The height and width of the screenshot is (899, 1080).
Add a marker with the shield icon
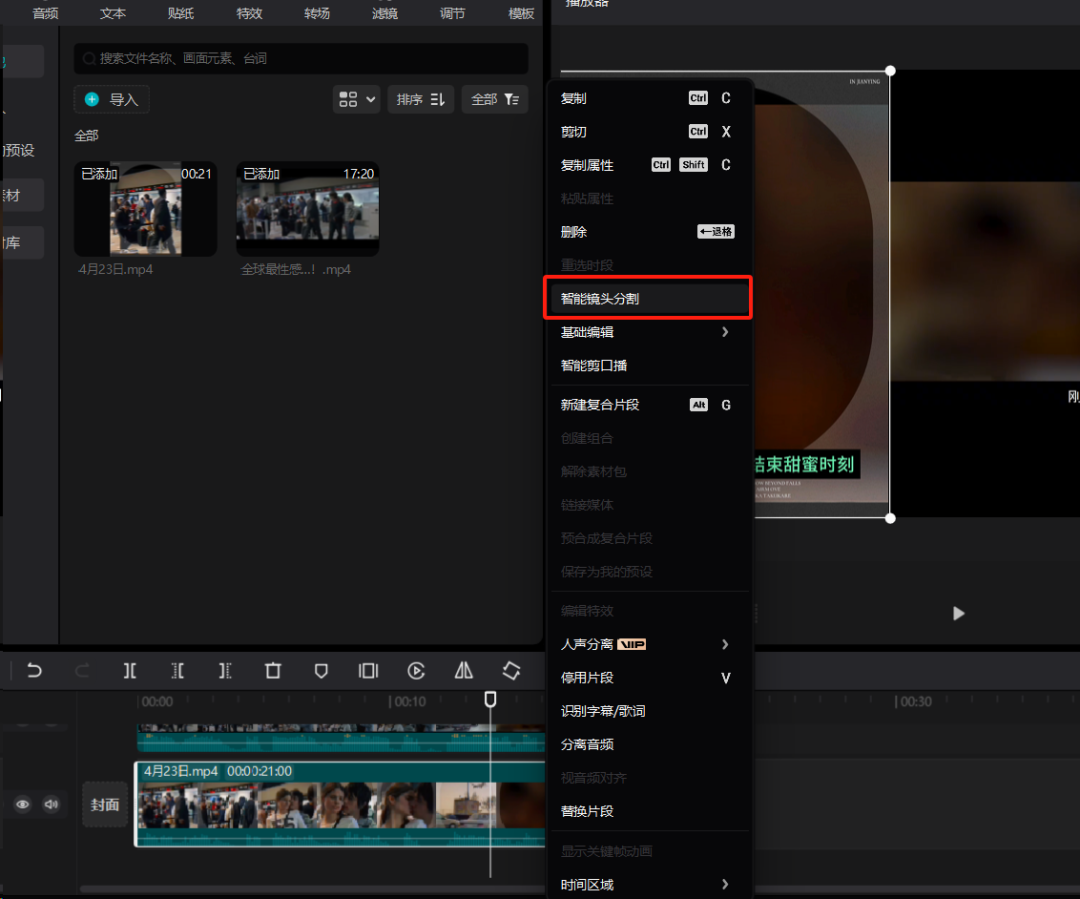click(321, 671)
